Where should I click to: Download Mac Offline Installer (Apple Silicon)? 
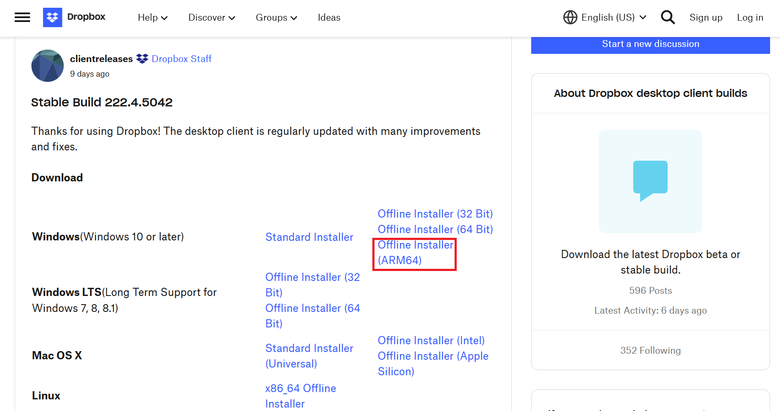[x=433, y=364]
